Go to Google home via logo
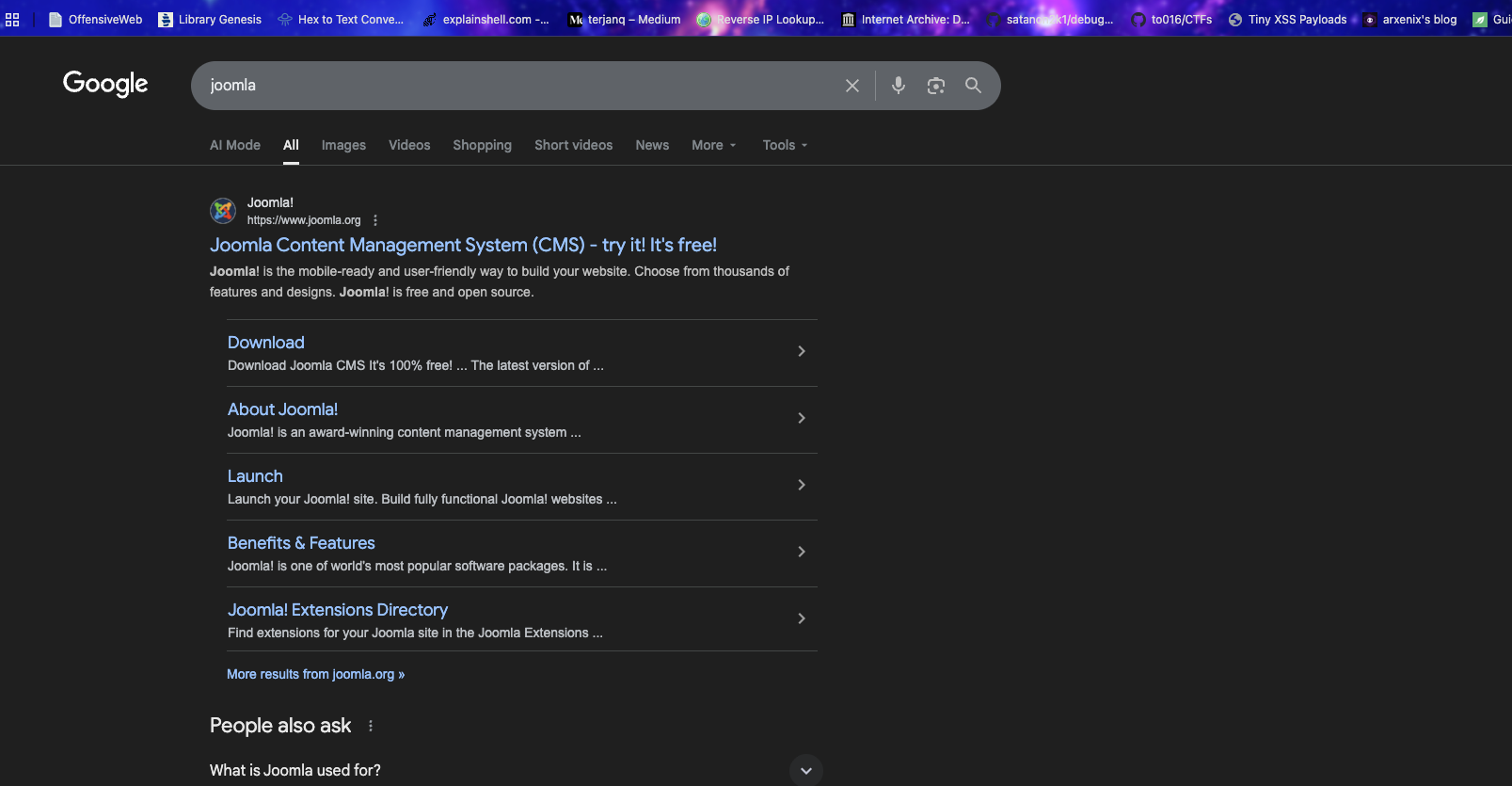This screenshot has height=786, width=1512. (105, 84)
